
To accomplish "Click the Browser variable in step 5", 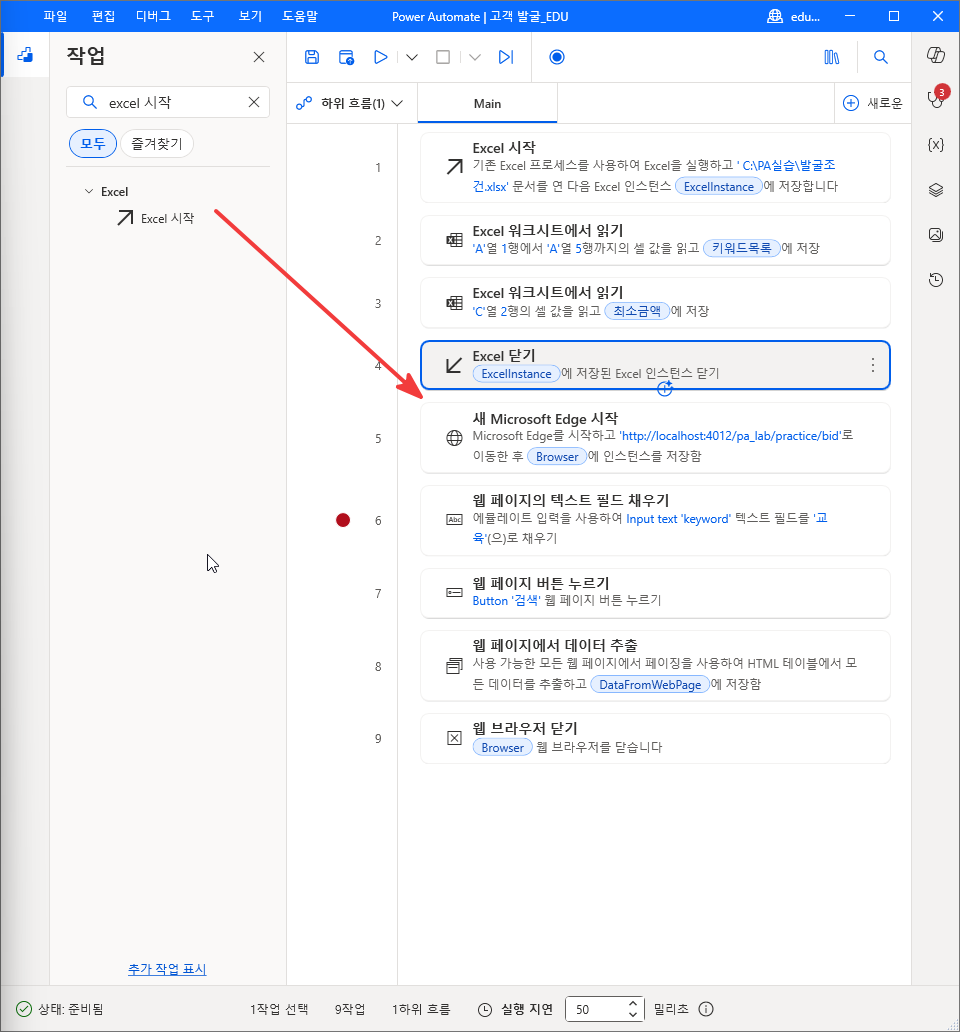I will click(x=557, y=457).
